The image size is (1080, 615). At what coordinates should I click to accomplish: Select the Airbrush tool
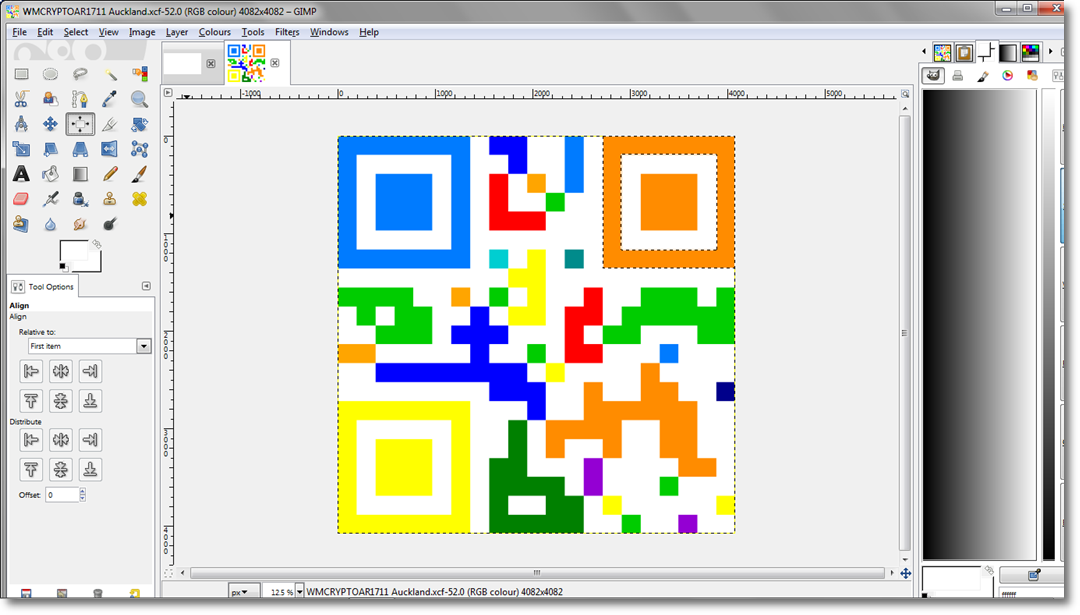pyautogui.click(x=50, y=199)
